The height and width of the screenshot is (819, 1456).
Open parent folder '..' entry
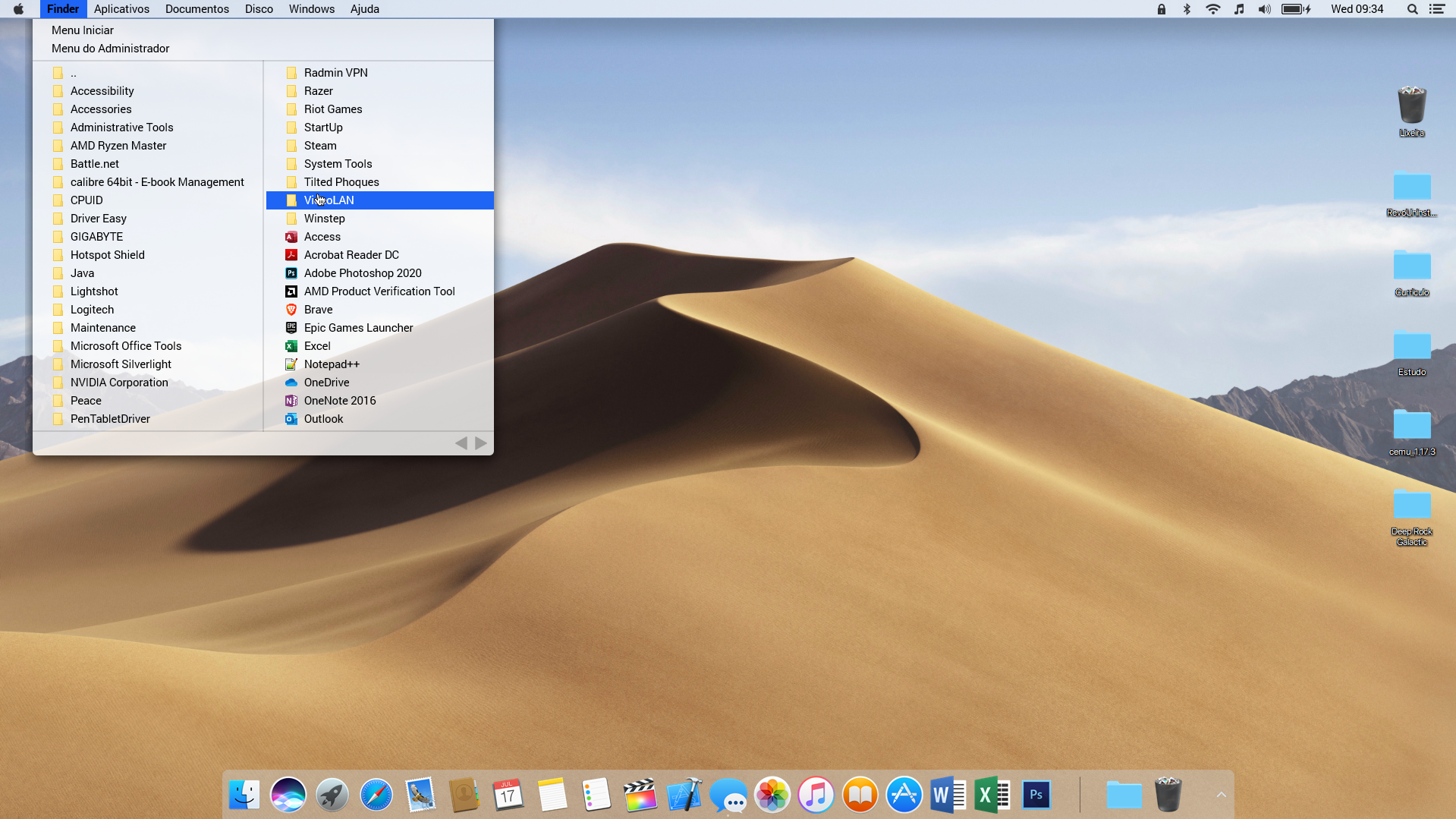coord(148,73)
